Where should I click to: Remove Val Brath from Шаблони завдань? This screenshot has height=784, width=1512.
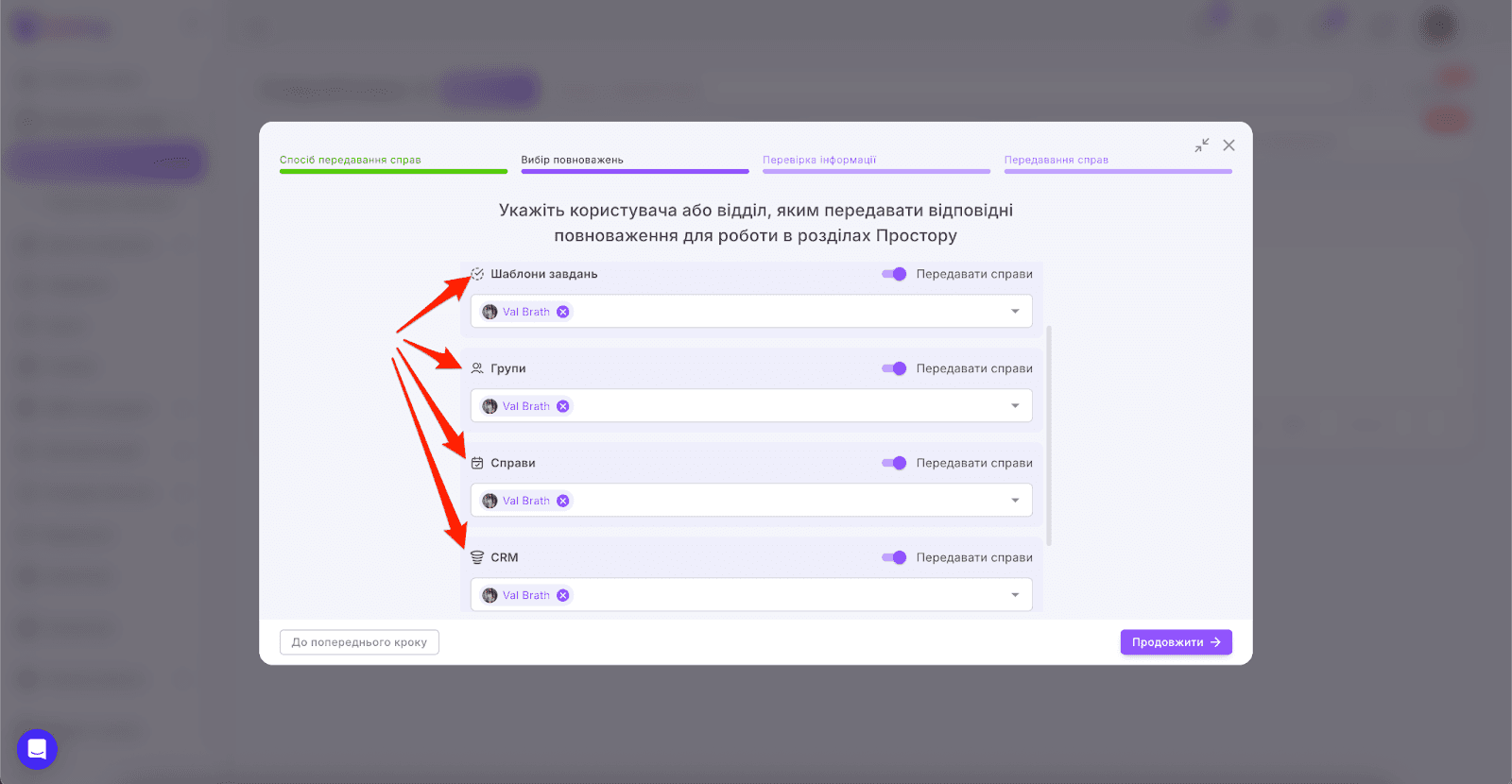click(x=563, y=312)
